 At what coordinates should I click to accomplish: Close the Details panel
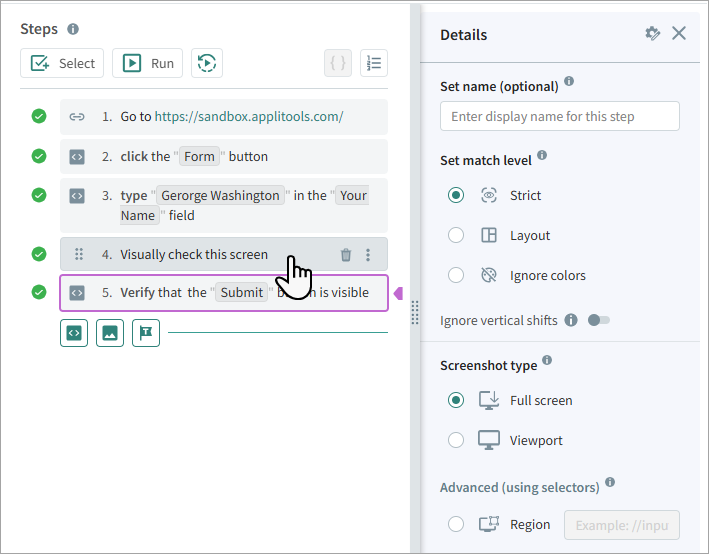pyautogui.click(x=679, y=34)
